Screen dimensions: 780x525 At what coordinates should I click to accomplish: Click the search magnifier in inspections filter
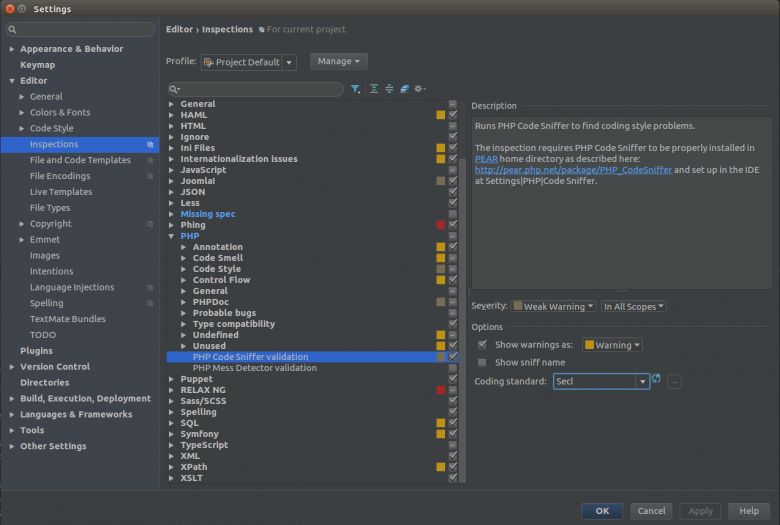(174, 89)
